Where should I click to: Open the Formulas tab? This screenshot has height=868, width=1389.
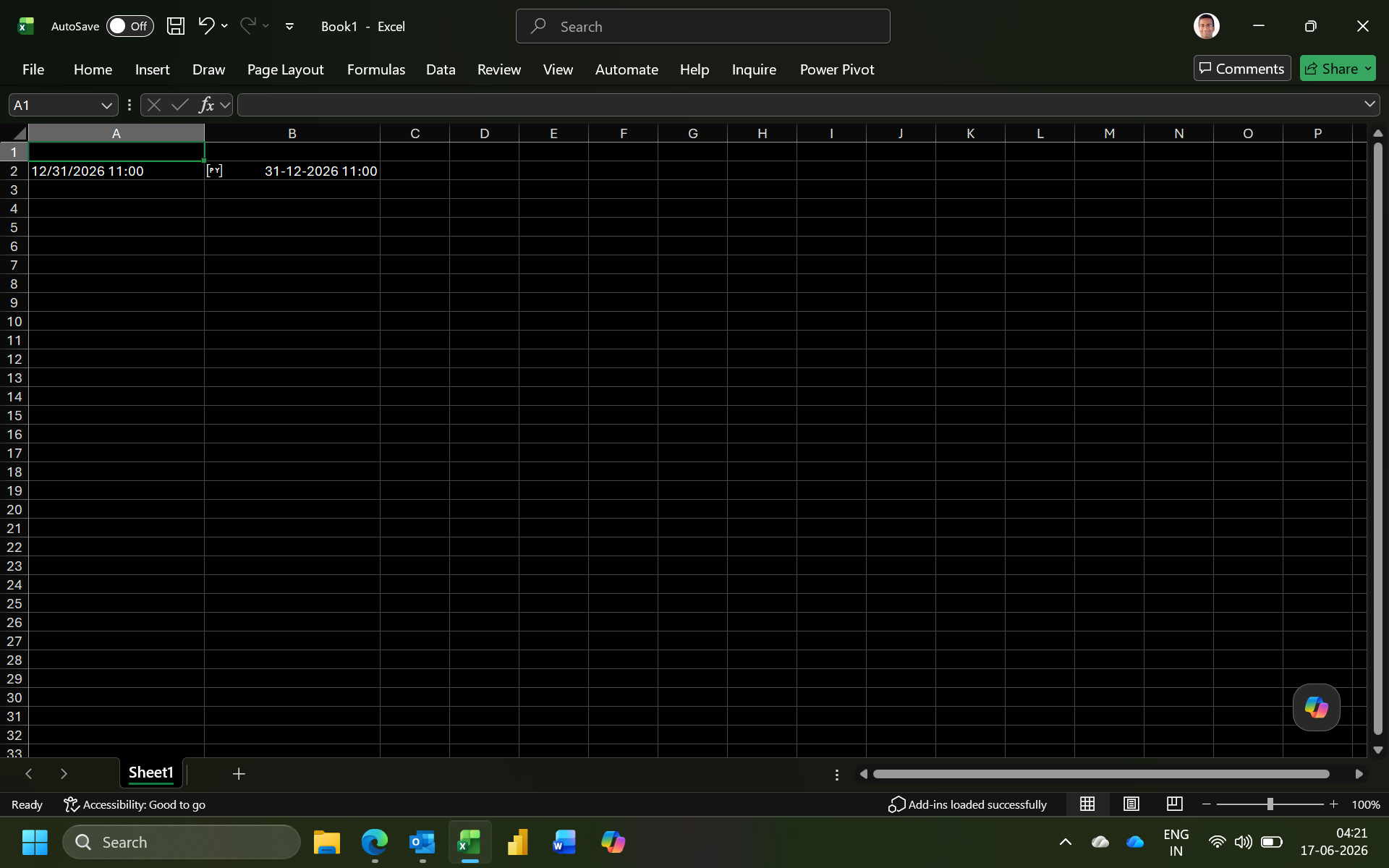coord(376,69)
